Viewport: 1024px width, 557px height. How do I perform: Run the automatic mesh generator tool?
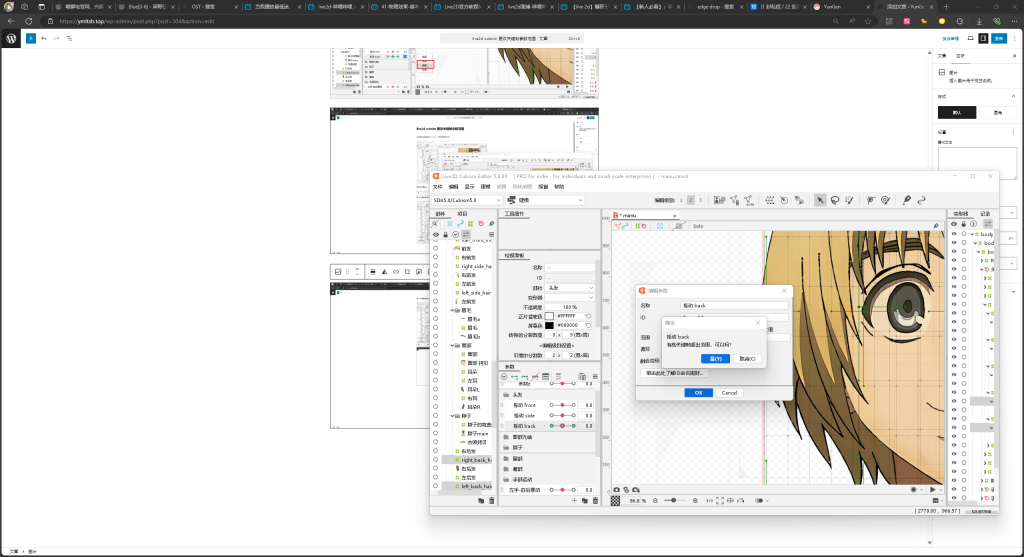coord(749,200)
